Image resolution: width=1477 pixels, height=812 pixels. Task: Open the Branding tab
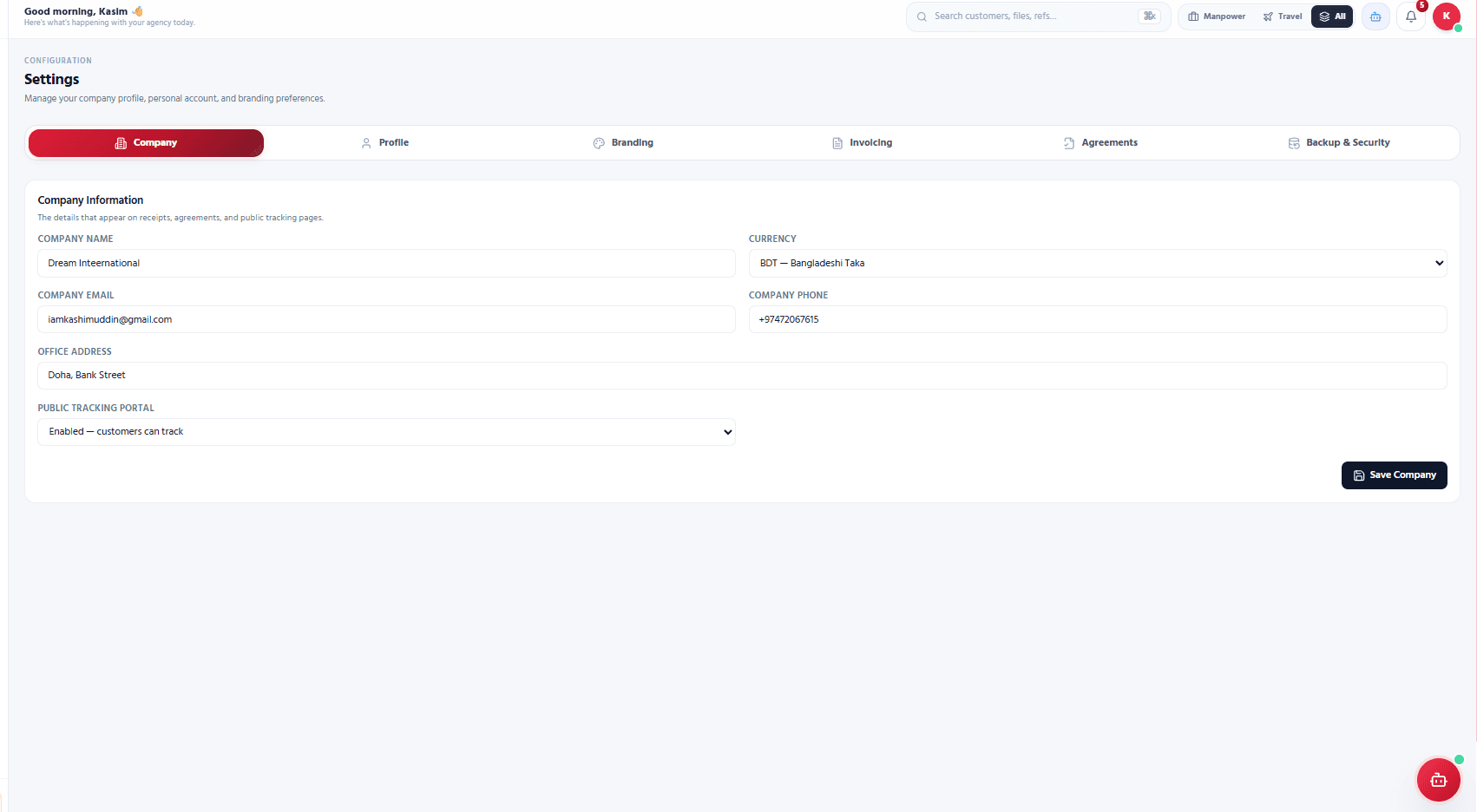coord(623,143)
